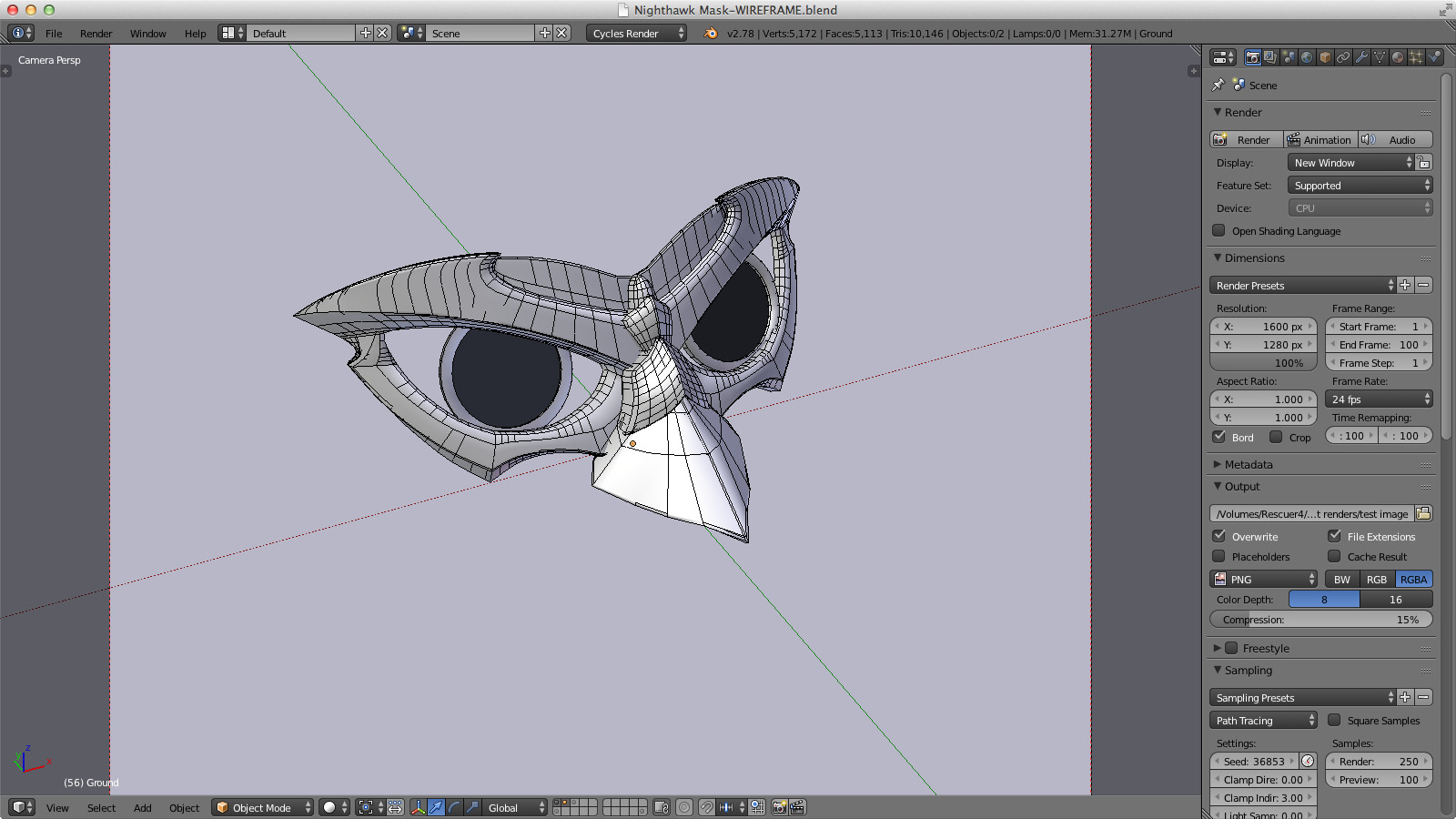The height and width of the screenshot is (819, 1456).
Task: Open the Constraints chain-link tab
Action: tap(1344, 57)
